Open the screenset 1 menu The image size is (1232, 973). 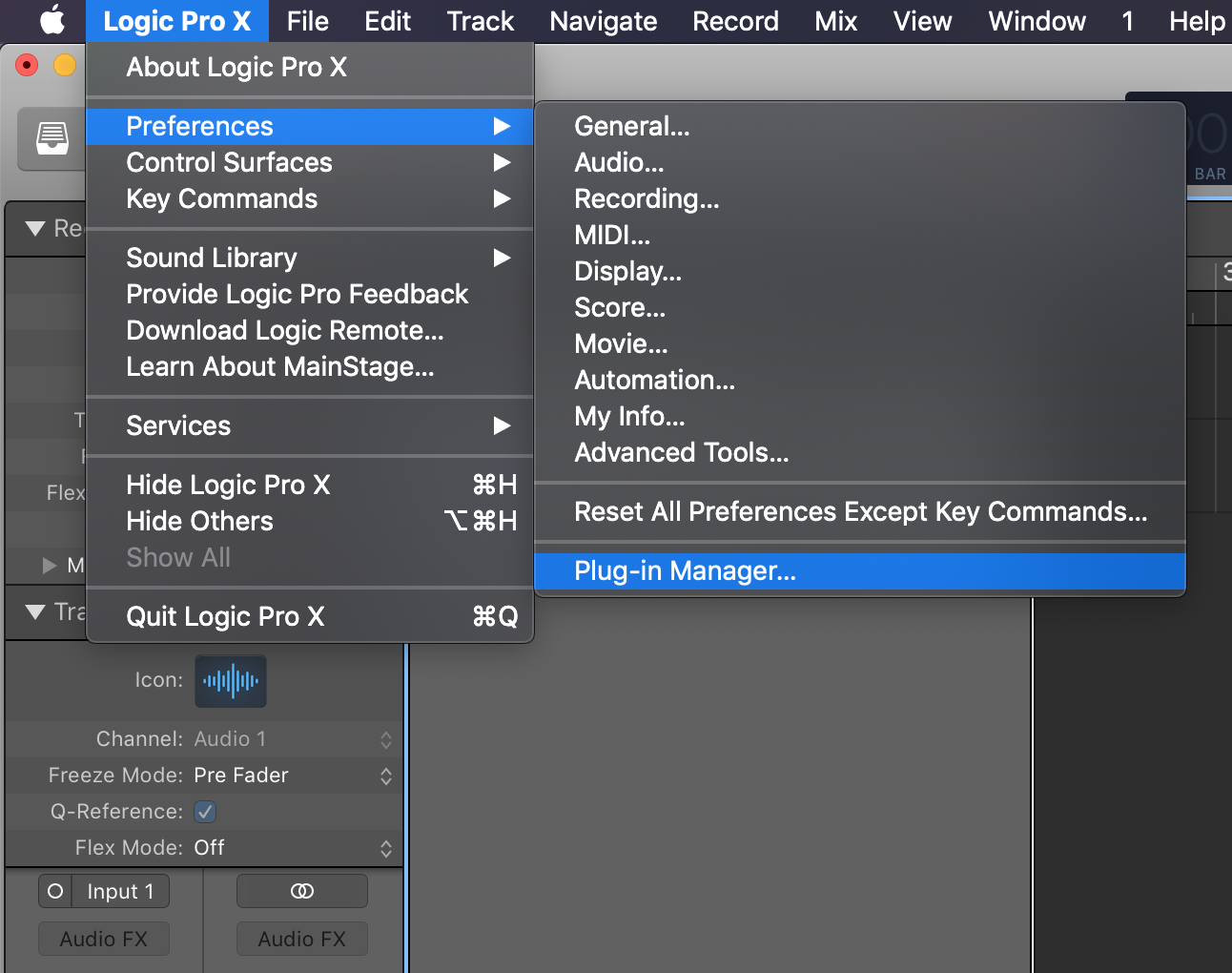click(1128, 21)
